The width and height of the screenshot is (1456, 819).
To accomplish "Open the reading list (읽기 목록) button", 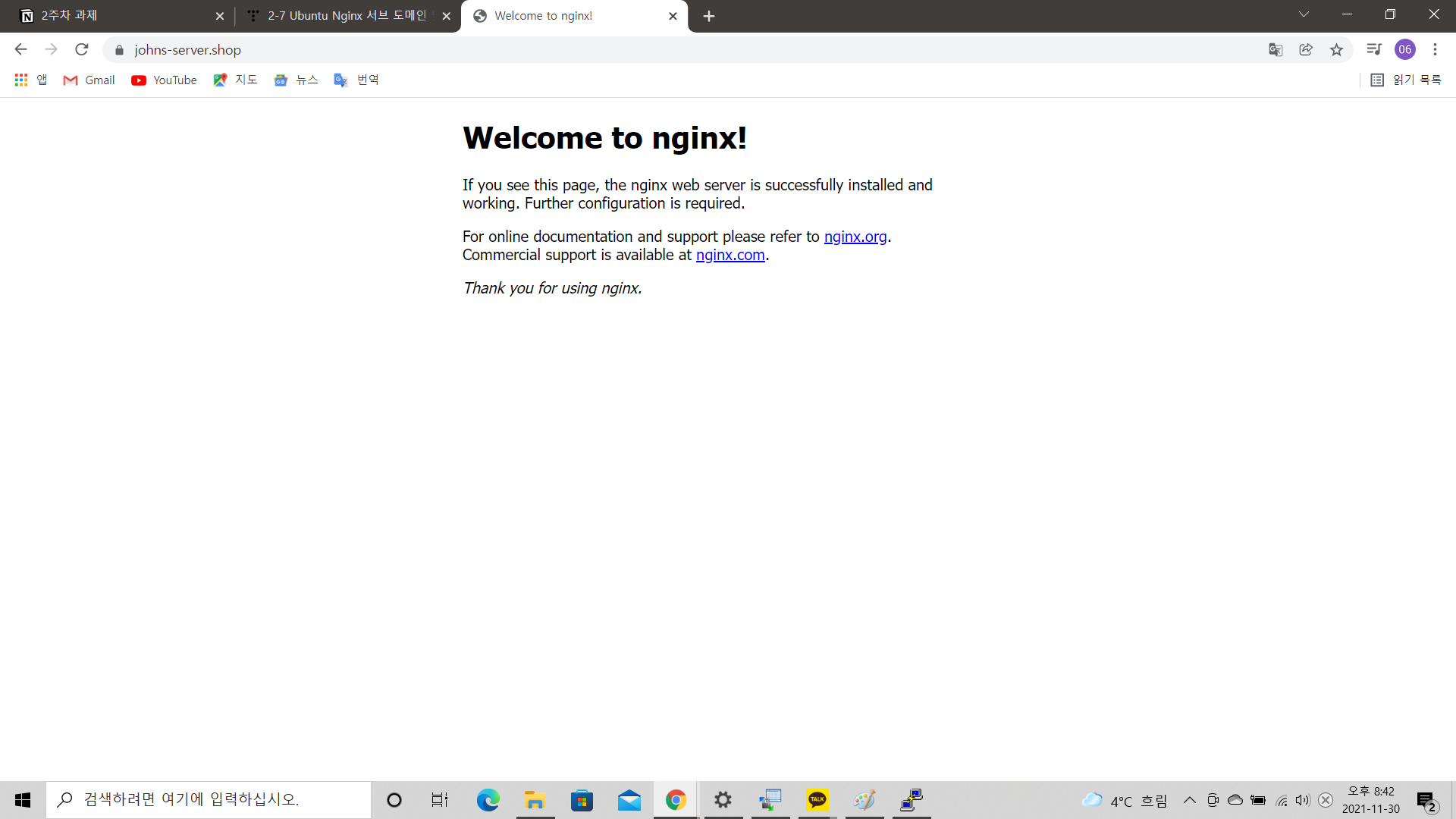I will pos(1406,80).
